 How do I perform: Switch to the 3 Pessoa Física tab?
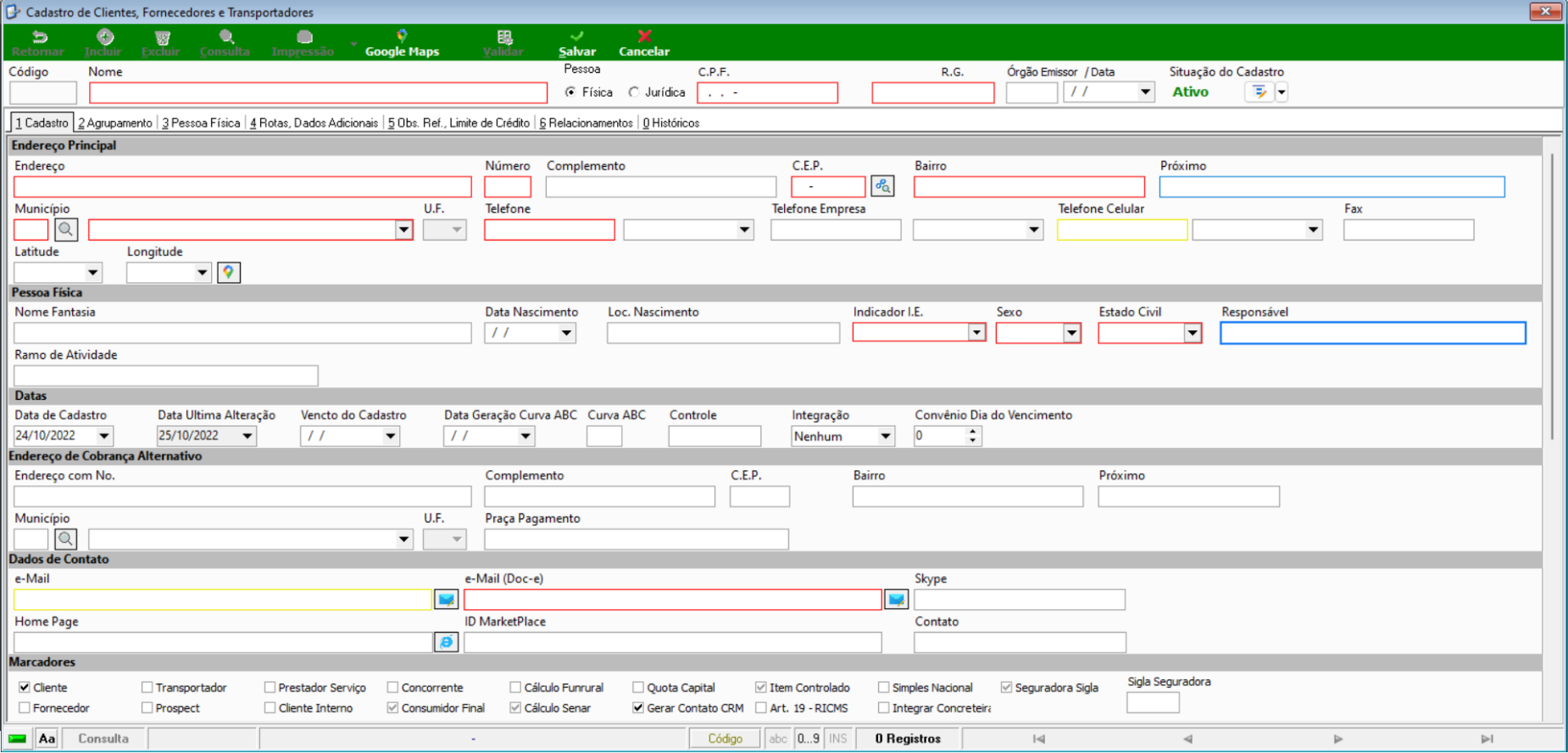pyautogui.click(x=201, y=123)
